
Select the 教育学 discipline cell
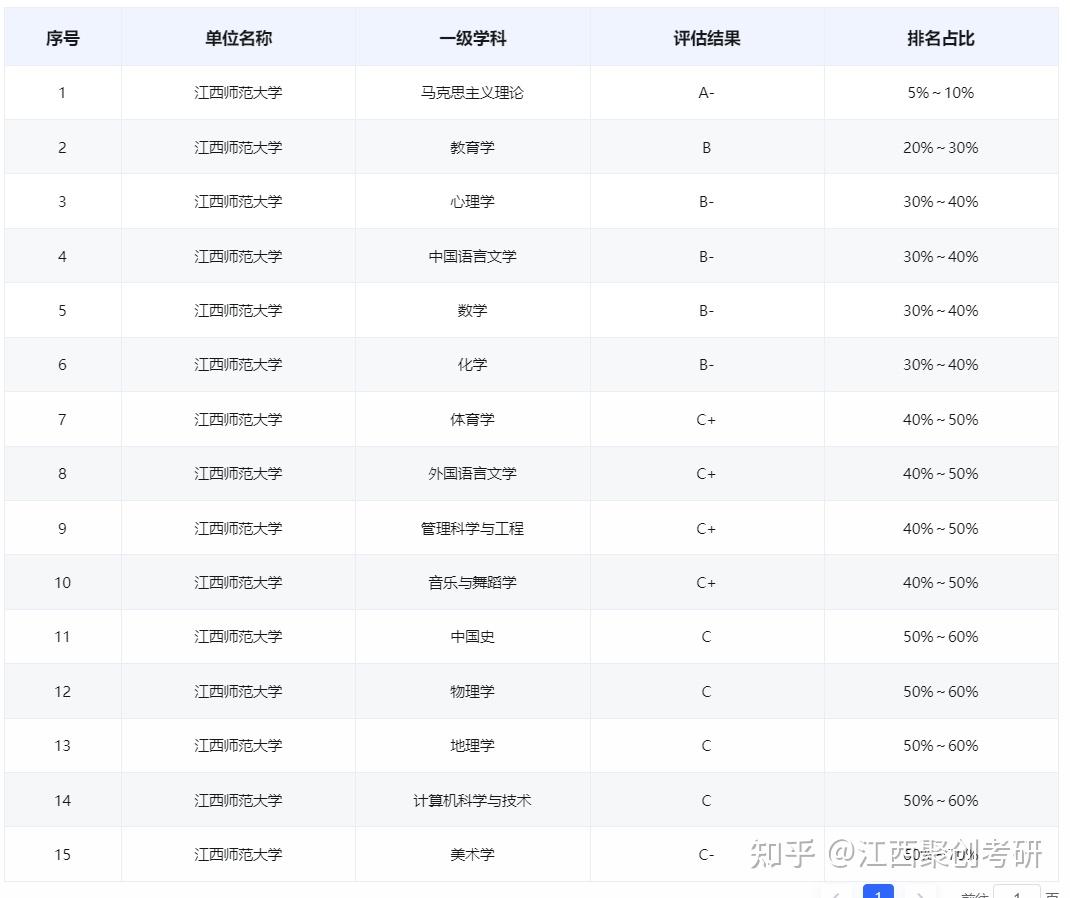[472, 147]
